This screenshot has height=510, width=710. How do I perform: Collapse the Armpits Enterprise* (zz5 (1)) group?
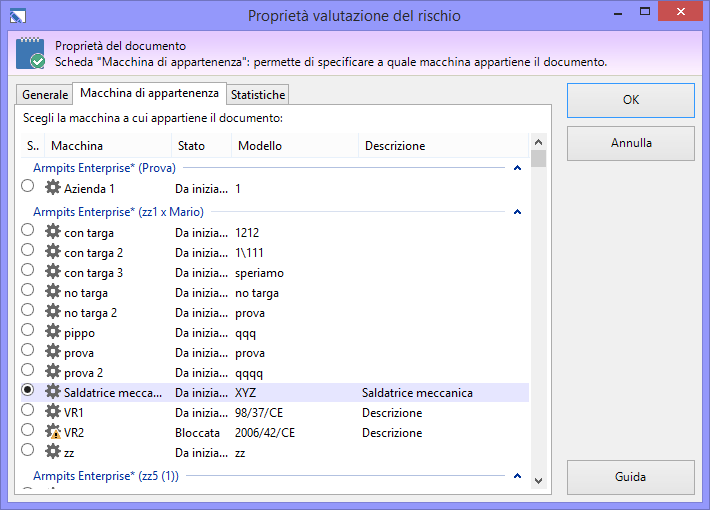[517, 476]
